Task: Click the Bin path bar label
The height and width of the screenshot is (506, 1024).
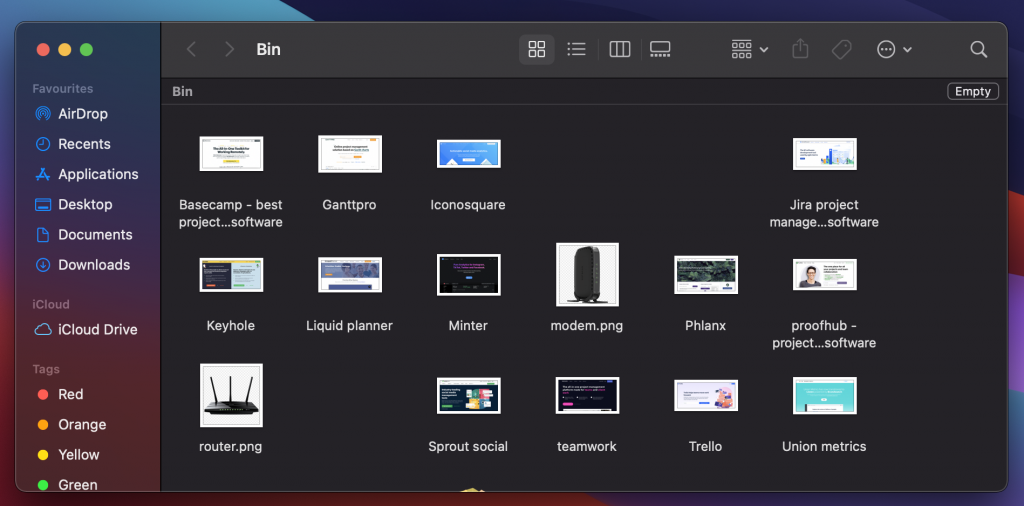Action: click(x=182, y=91)
